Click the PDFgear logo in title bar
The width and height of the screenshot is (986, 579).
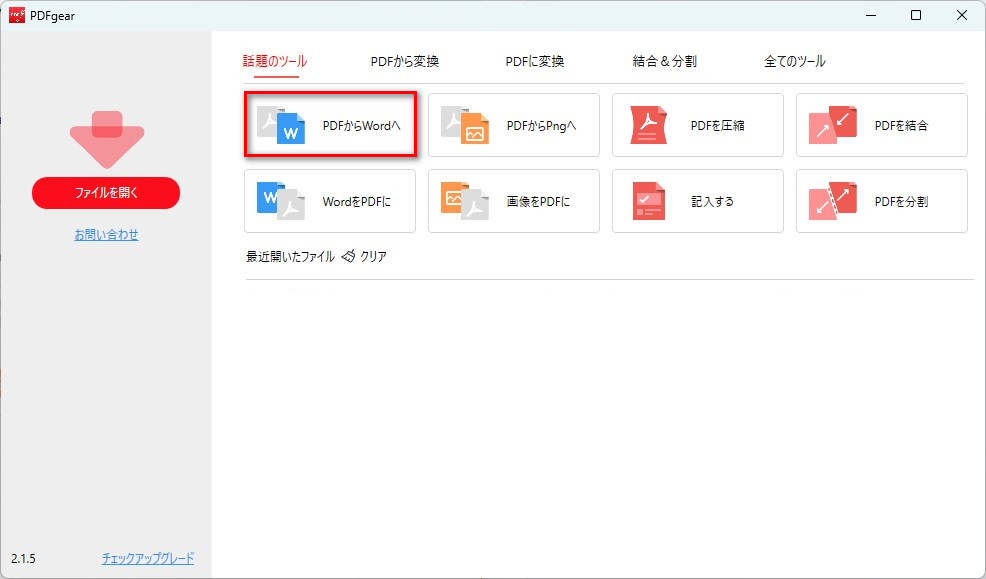point(17,15)
